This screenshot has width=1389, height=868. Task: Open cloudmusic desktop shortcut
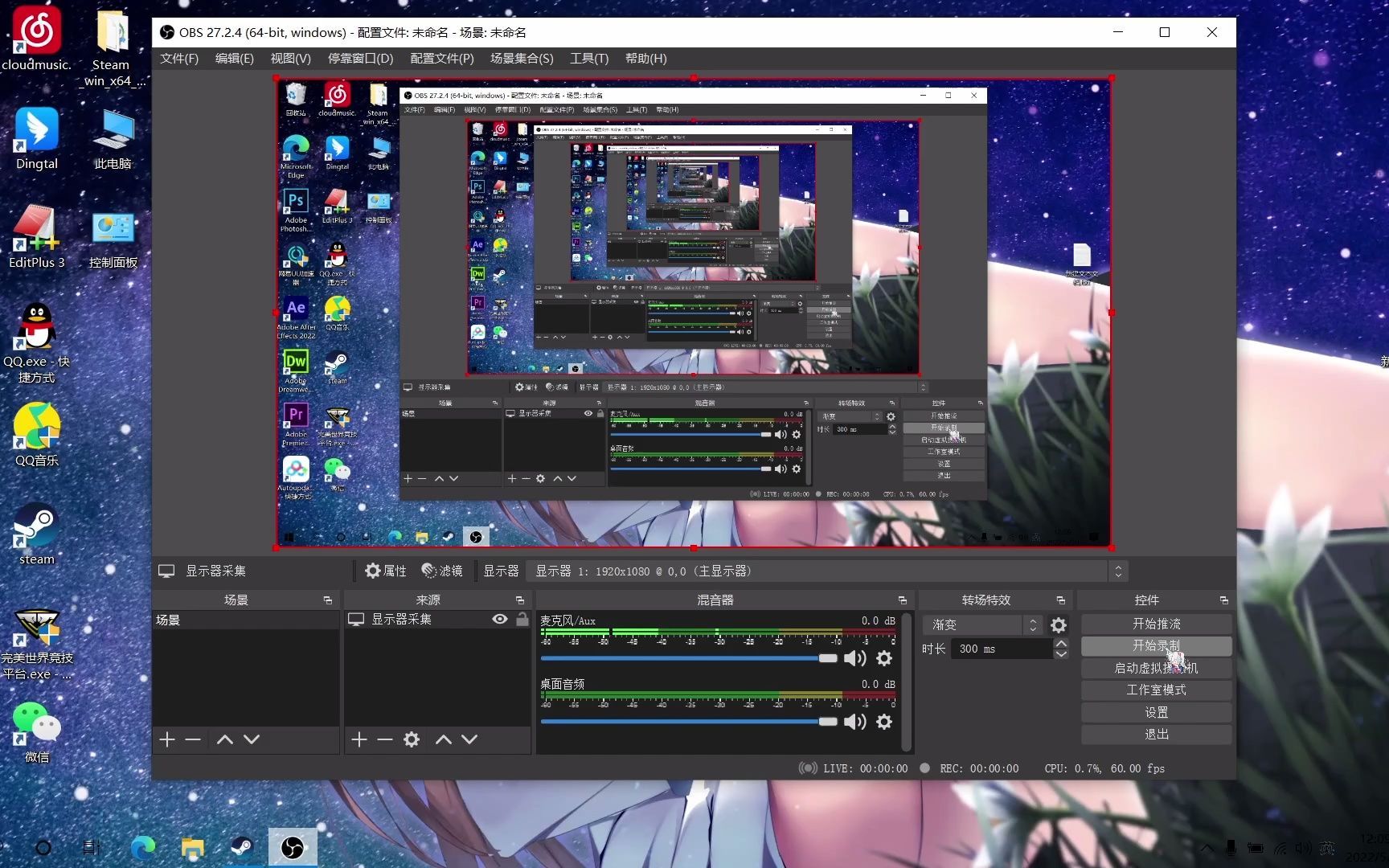coord(36,39)
